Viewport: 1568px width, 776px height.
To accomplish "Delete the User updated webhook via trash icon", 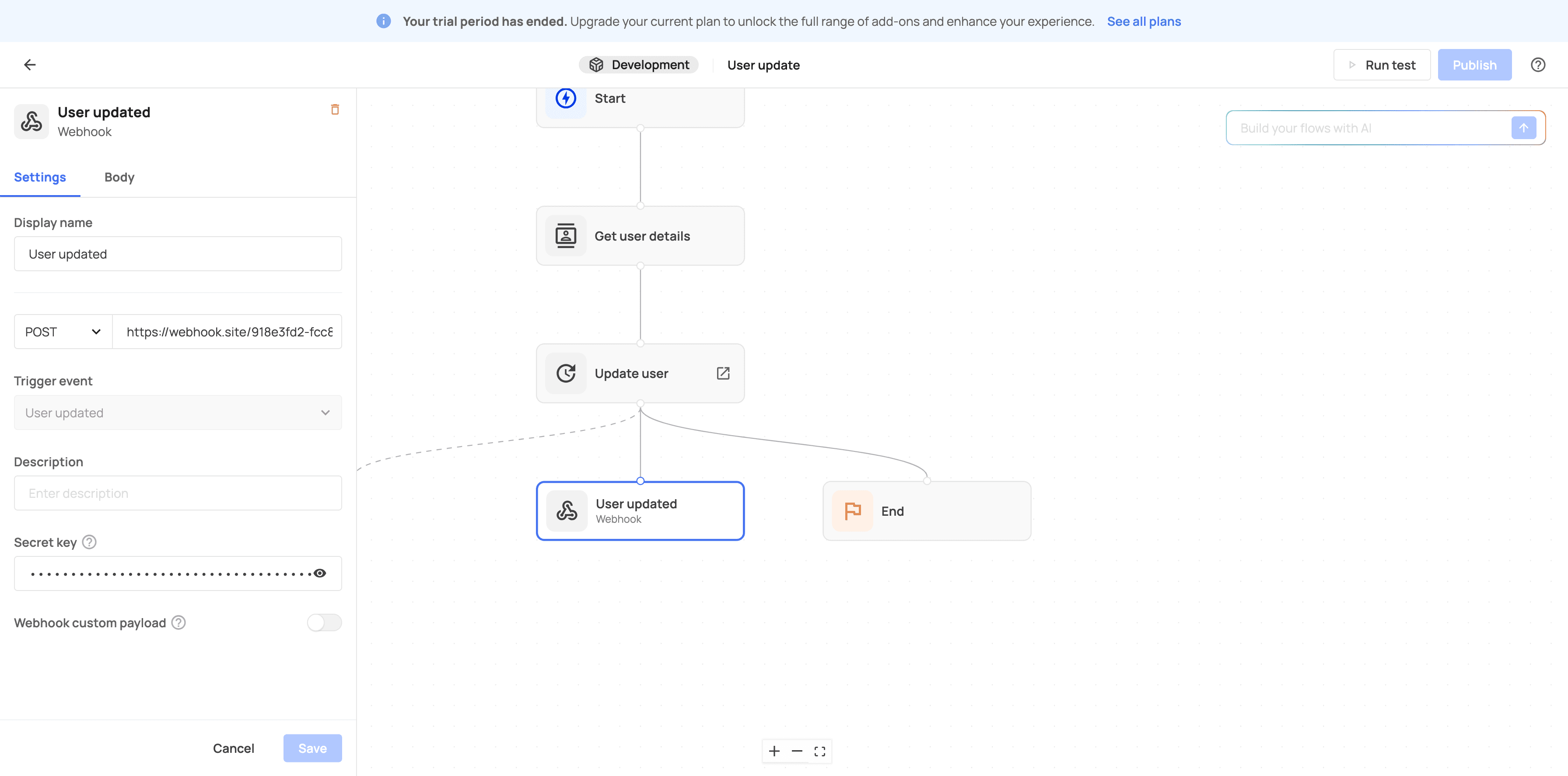I will [335, 109].
